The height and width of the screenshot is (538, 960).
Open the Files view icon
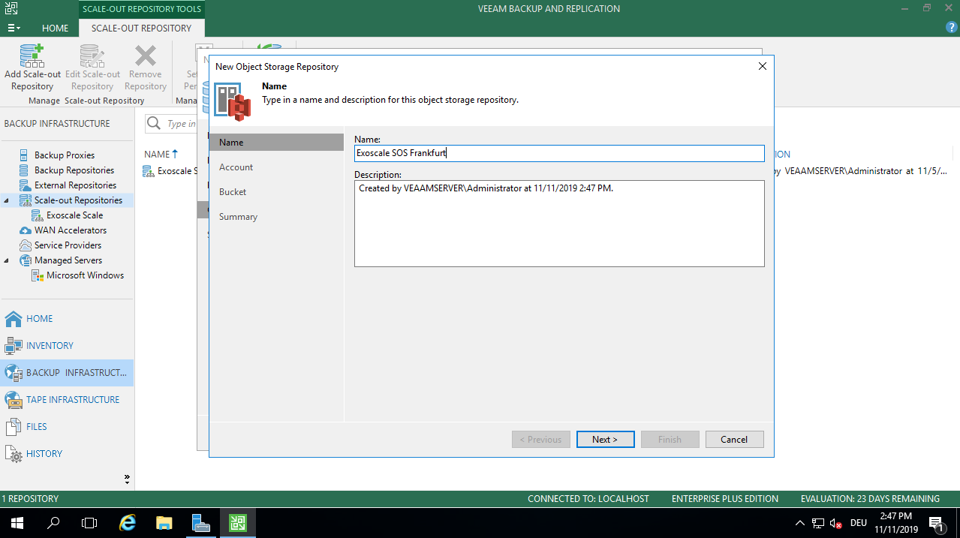pyautogui.click(x=13, y=427)
